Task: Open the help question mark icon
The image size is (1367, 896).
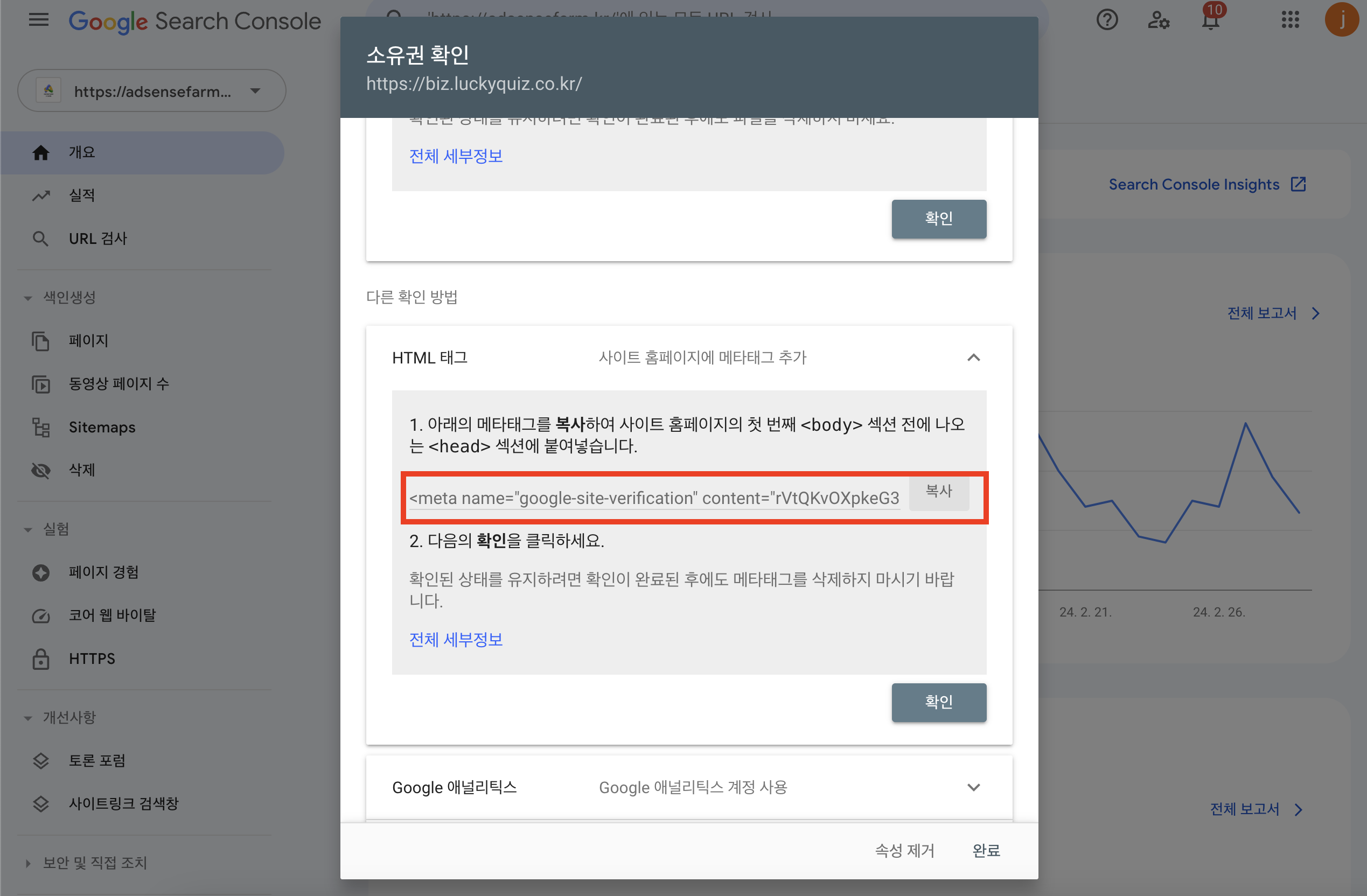Action: pos(1106,20)
